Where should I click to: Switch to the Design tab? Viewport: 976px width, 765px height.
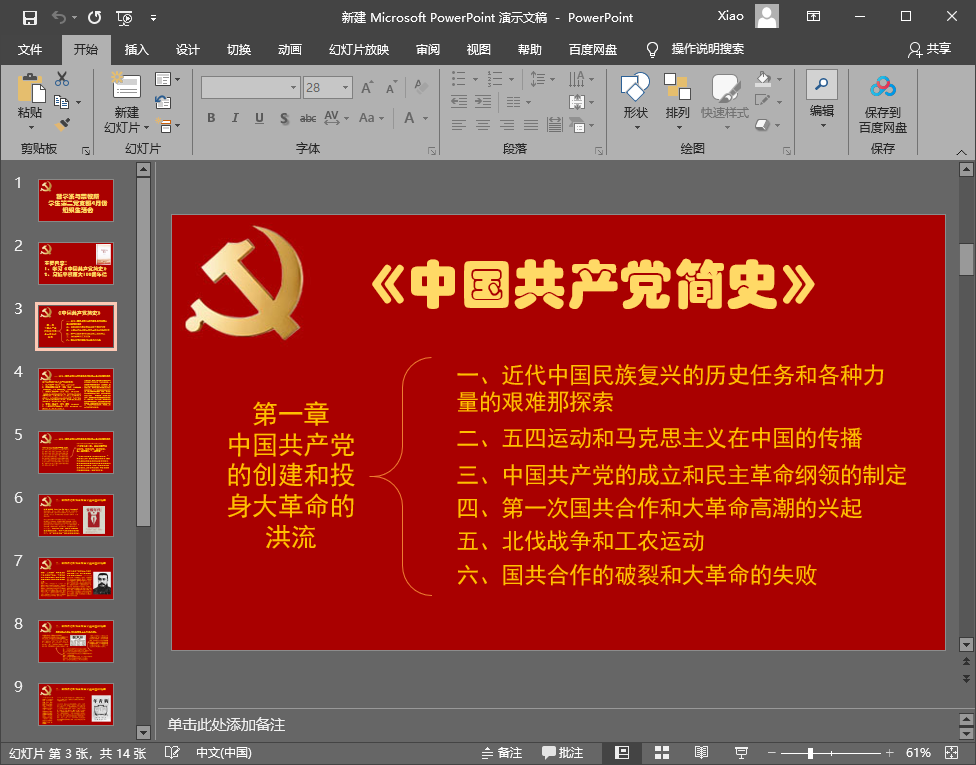point(187,50)
